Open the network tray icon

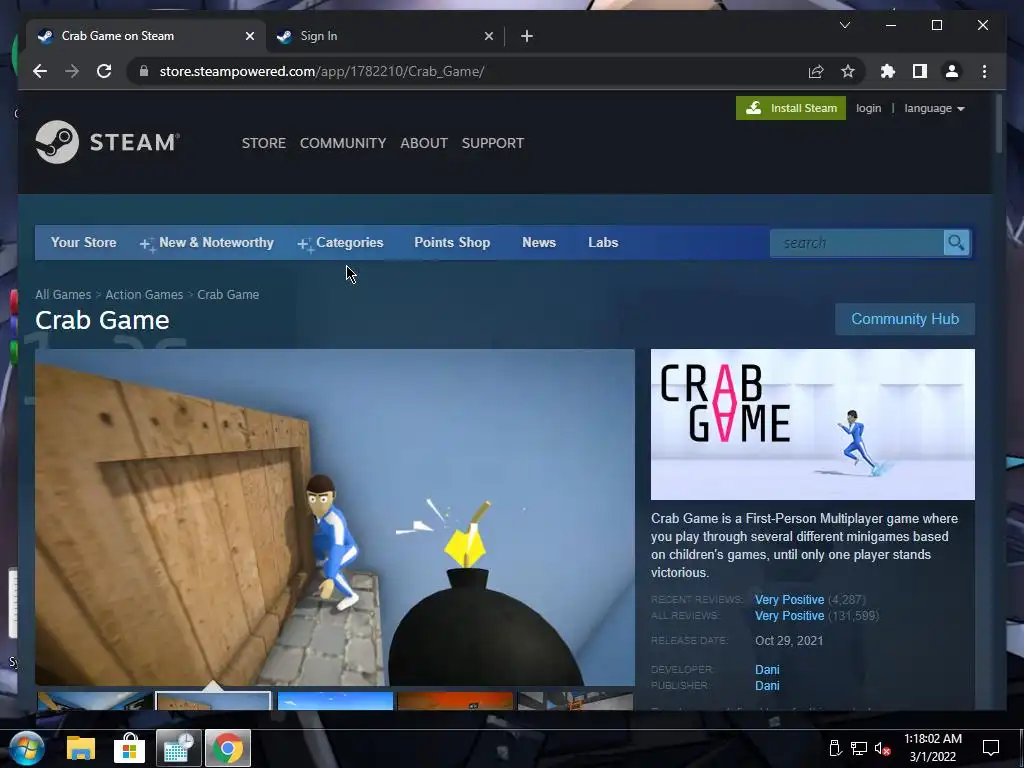pos(858,748)
